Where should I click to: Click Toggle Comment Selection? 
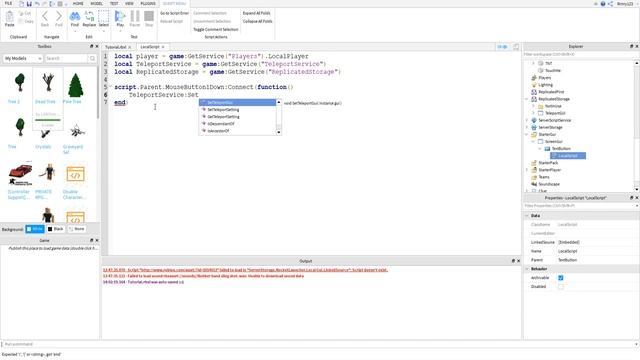tap(216, 29)
